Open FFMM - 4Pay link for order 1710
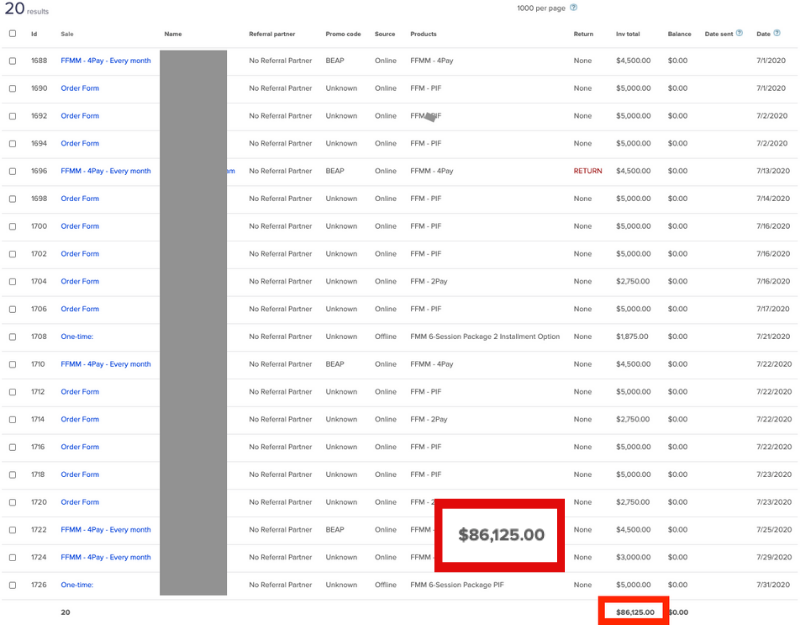Viewport: 800px width, 625px height. [x=105, y=364]
